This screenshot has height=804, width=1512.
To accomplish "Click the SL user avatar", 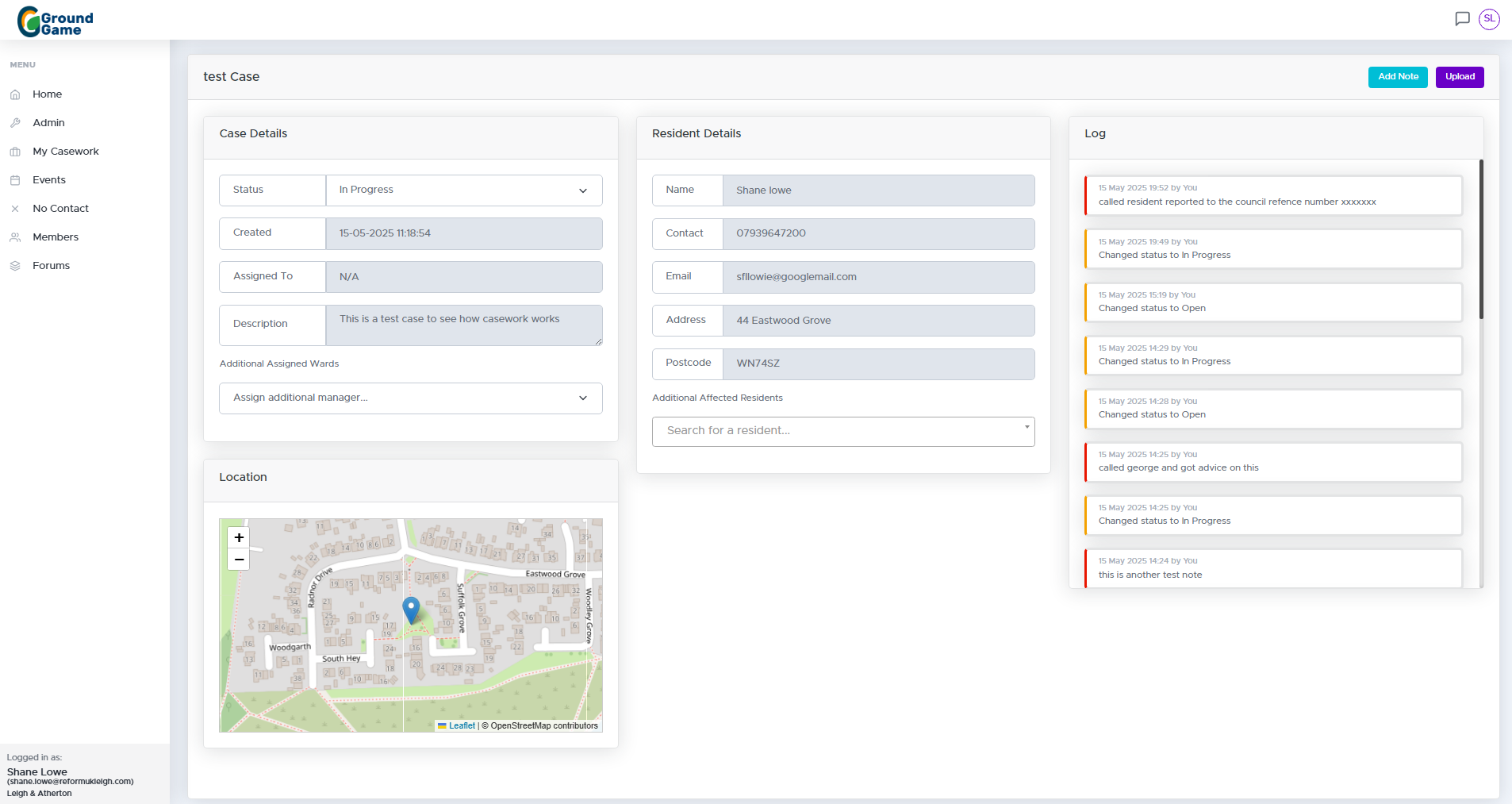I will tap(1489, 18).
